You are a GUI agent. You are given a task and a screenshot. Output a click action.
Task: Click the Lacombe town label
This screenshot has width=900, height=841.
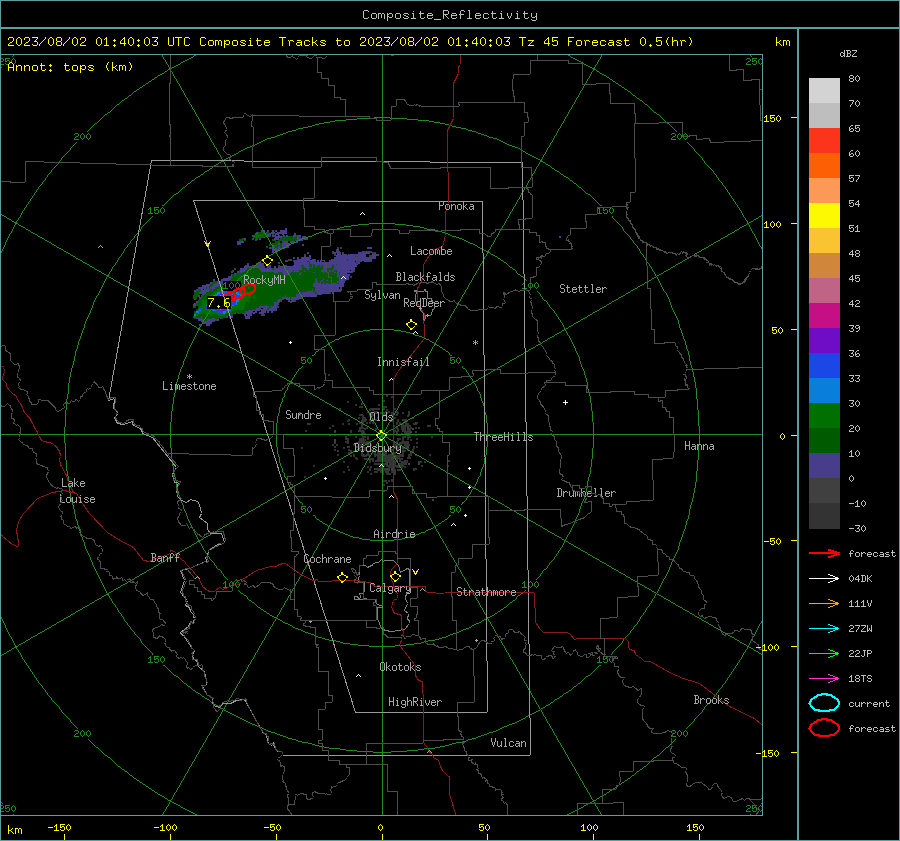pos(431,251)
